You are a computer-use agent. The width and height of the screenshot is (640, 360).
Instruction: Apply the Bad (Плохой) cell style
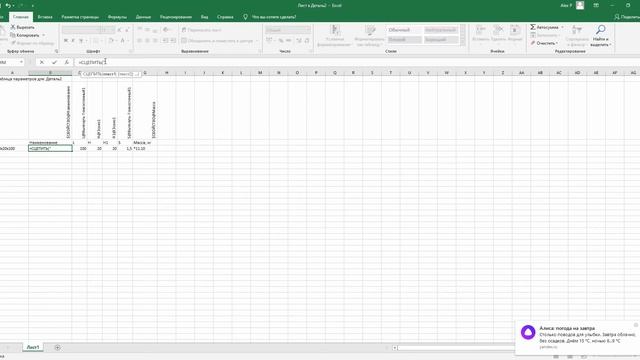click(x=404, y=40)
